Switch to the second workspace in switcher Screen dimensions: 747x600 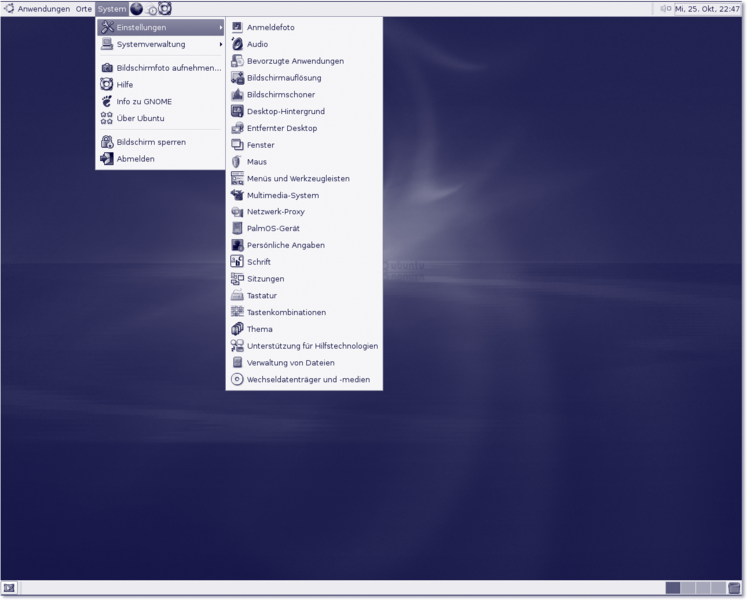coord(688,588)
